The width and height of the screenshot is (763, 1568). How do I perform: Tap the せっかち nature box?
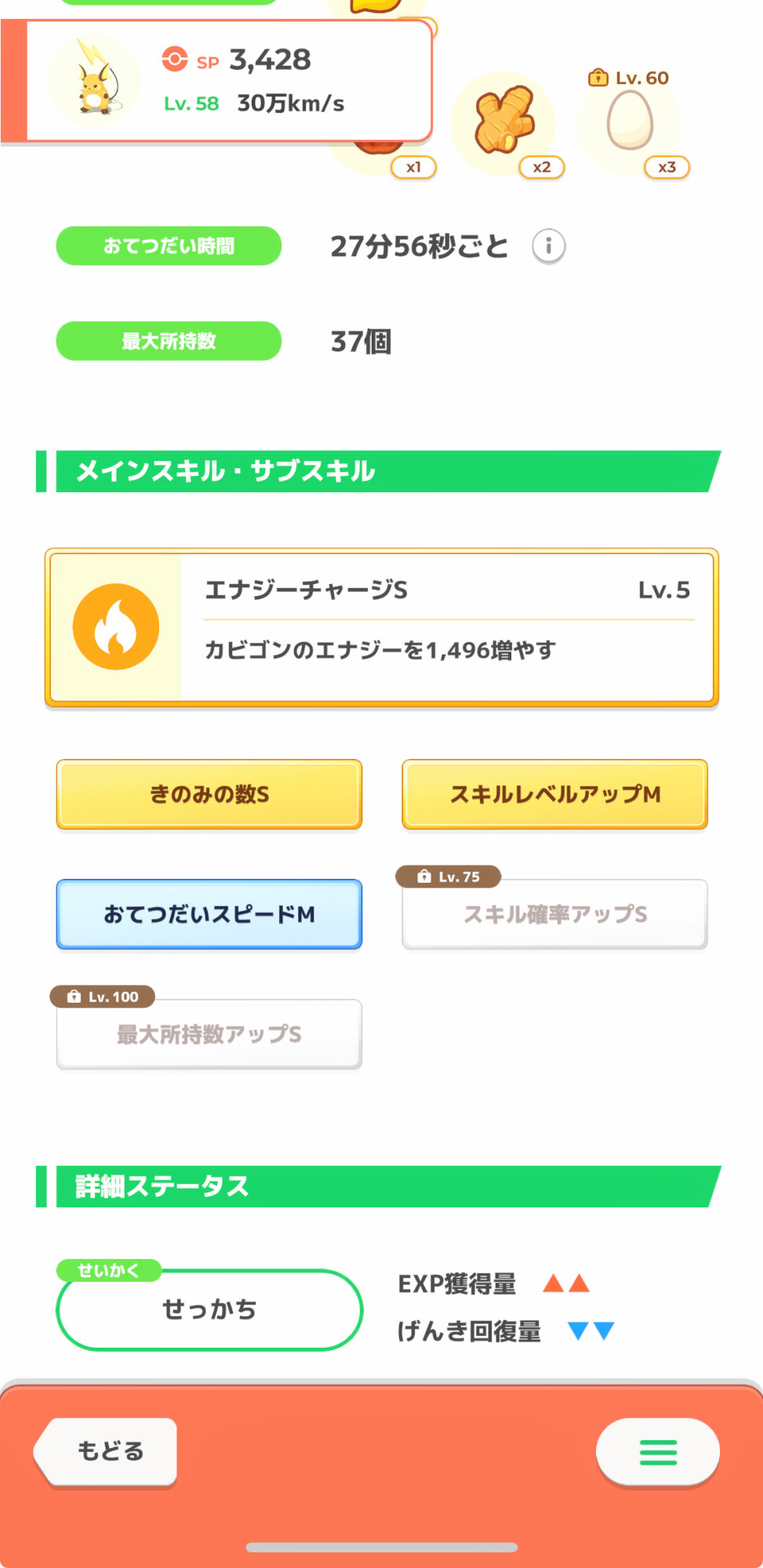pos(209,1309)
